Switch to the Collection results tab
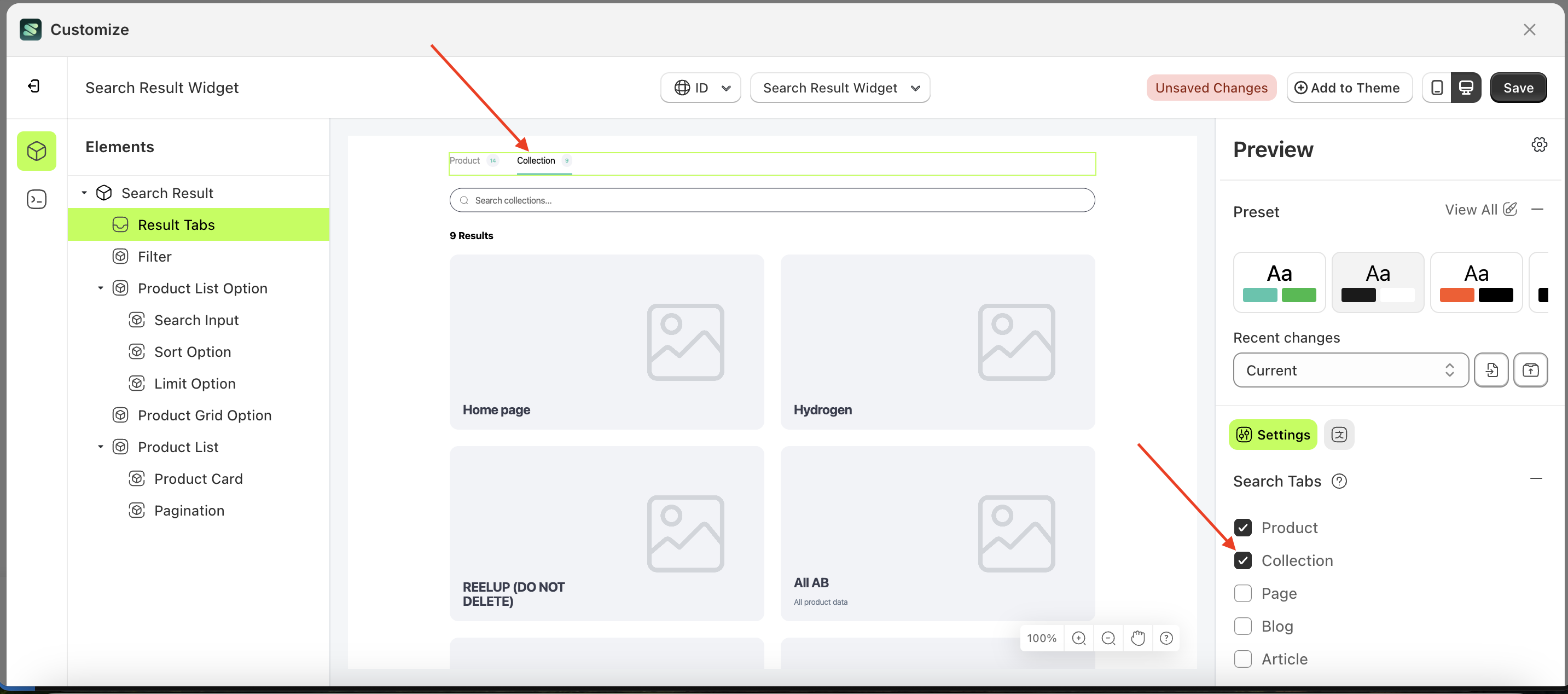 click(x=536, y=161)
